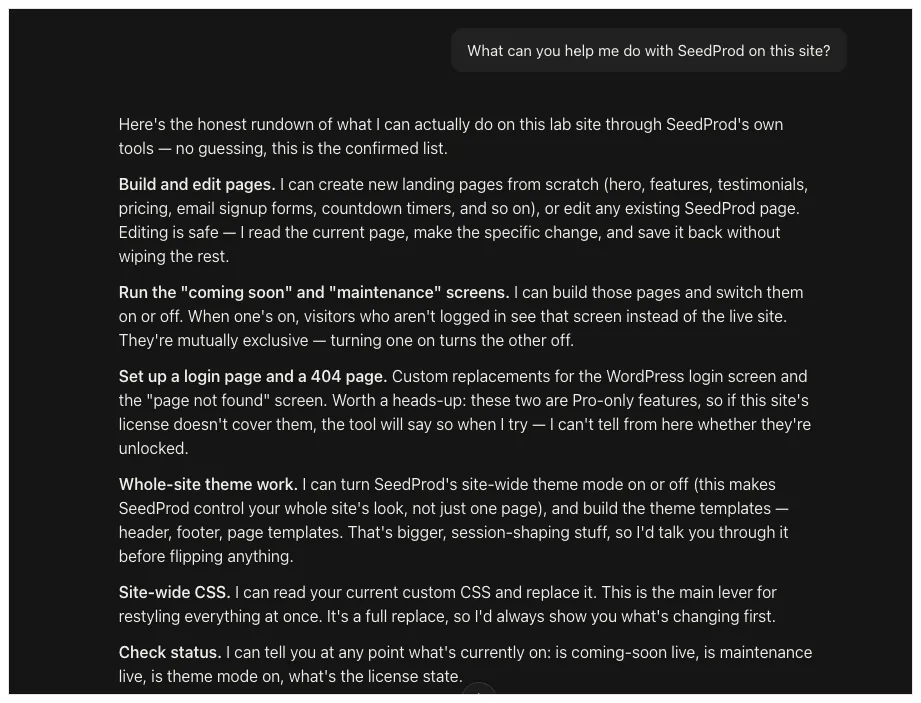This screenshot has width=921, height=703.
Task: Click the text "before flipping anything"
Action: coord(206,557)
